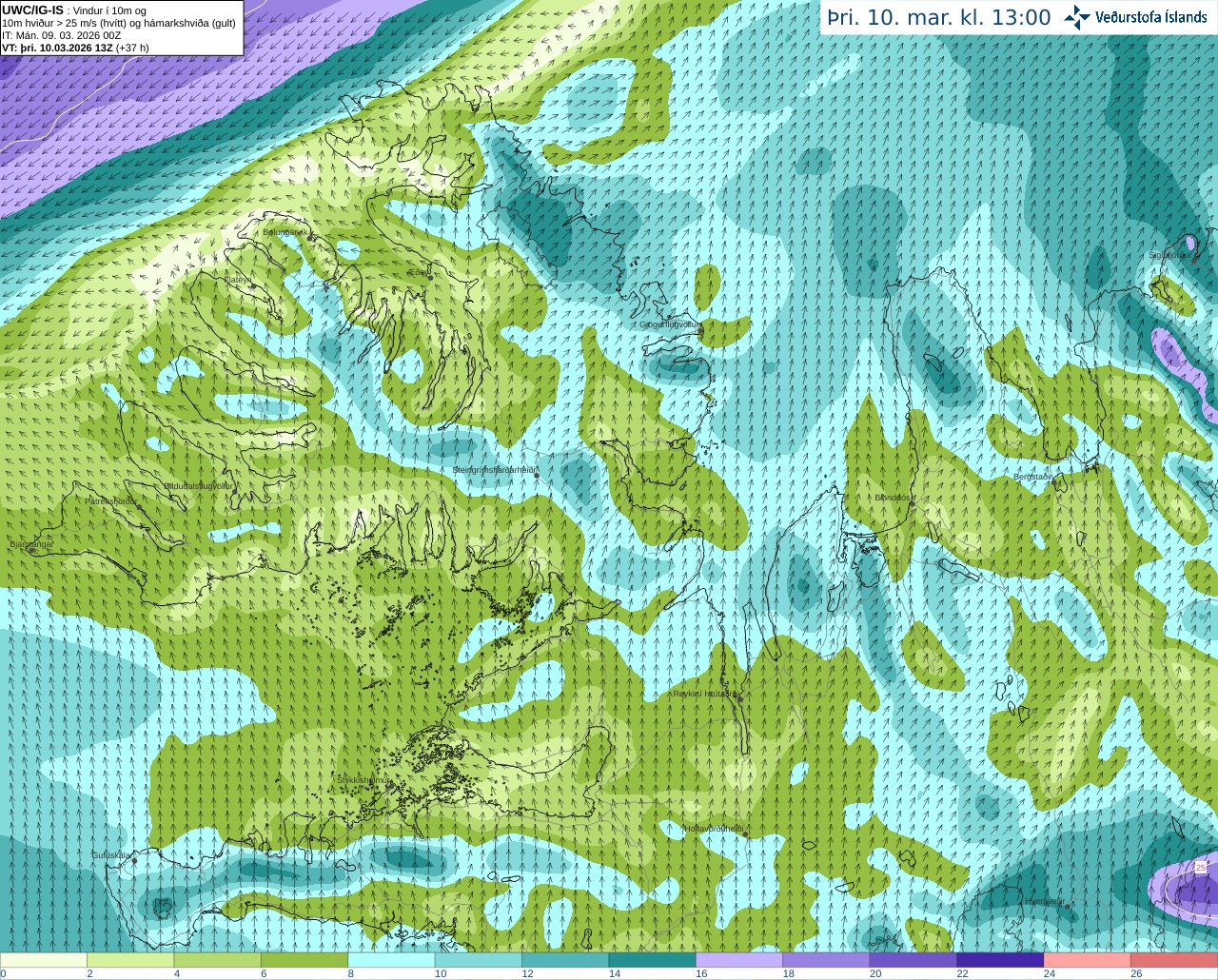This screenshot has height=980, width=1218.
Task: Click the IT: Mán. 09. 03. 2026 00Z line
Action: coord(61,35)
